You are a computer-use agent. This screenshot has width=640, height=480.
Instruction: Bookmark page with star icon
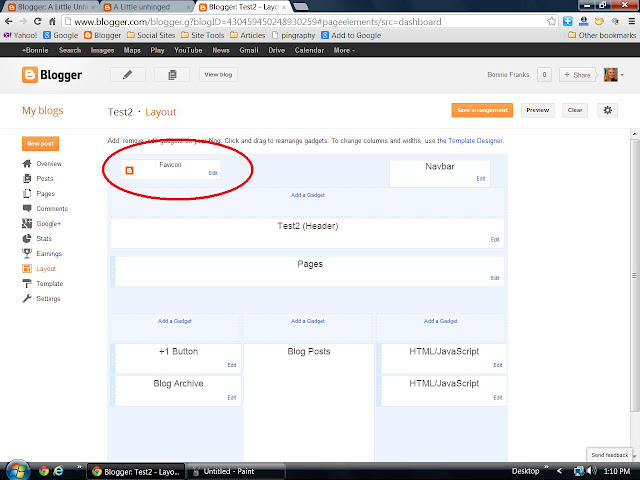pos(551,22)
